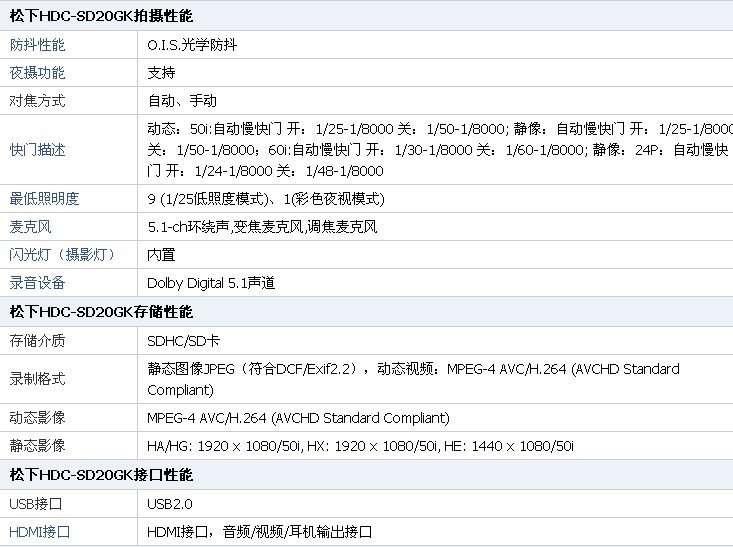Viewport: 733px width, 547px height.
Task: Select the 静态影像 label
Action: [x=37, y=446]
